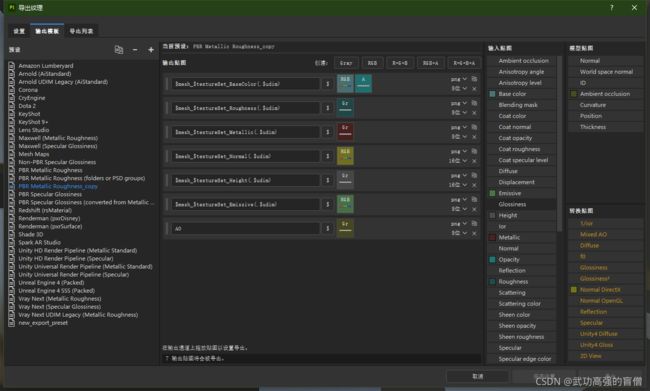Open bit depth dropdown for AO map
Screen dimensions: 650x391
pyautogui.click(x=458, y=233)
